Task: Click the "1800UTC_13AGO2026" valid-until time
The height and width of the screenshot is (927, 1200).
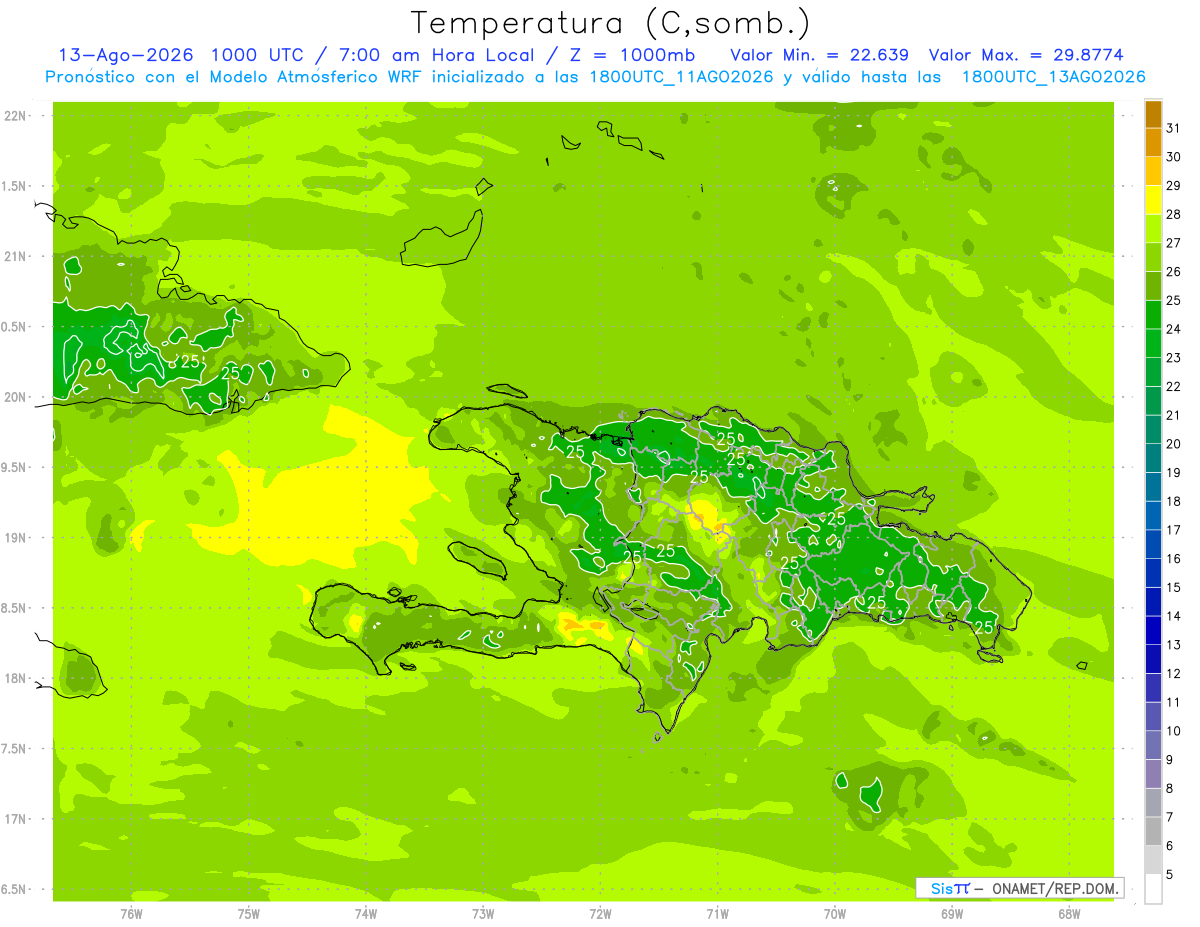Action: click(1053, 77)
